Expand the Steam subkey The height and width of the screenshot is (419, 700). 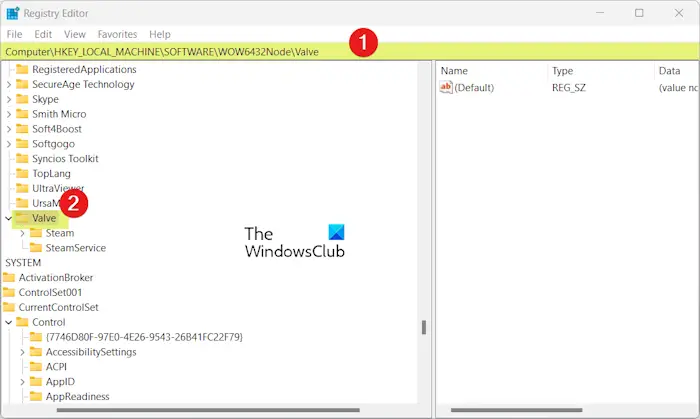[x=22, y=233]
